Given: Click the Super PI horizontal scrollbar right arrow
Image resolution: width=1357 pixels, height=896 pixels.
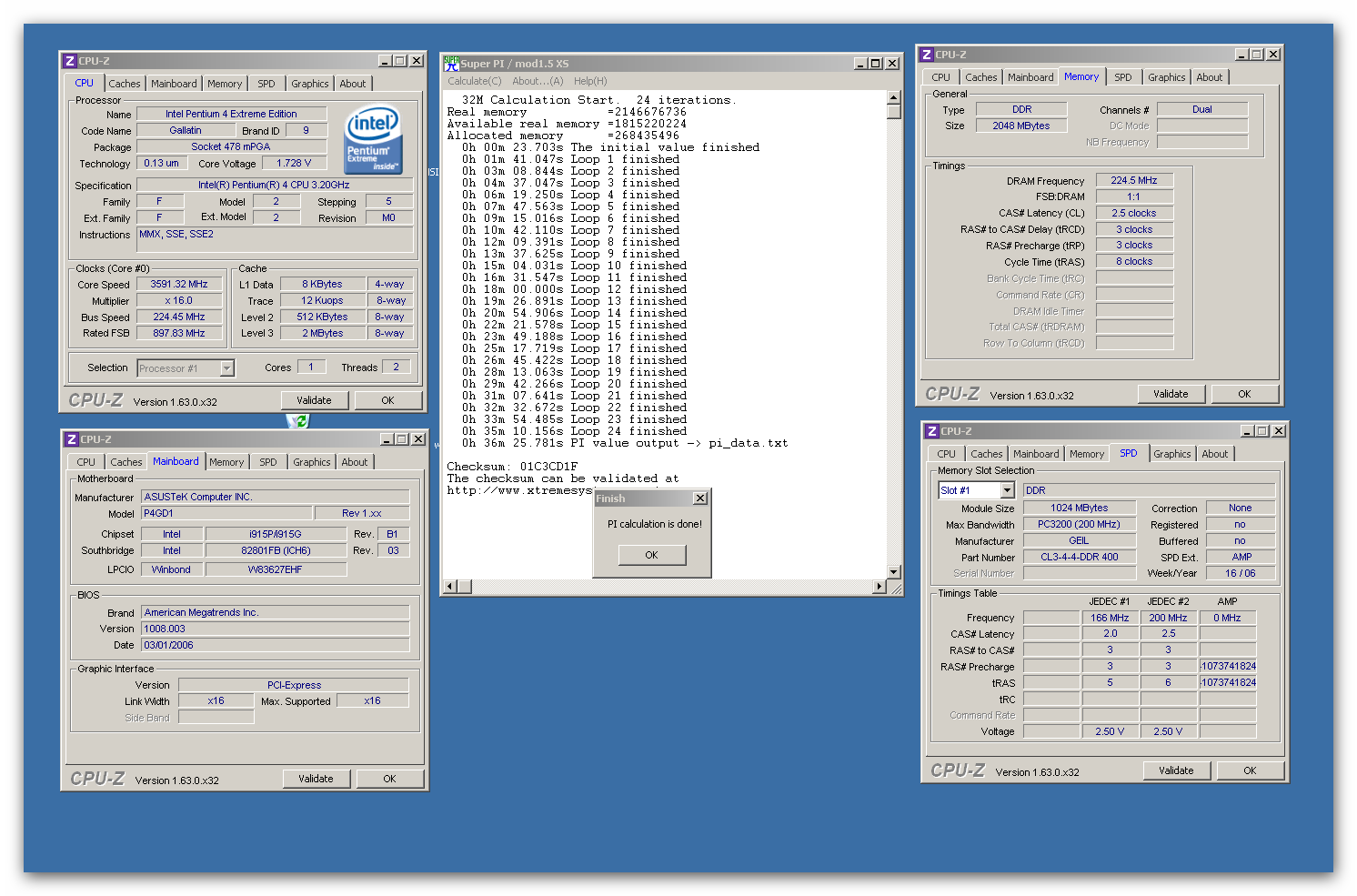Looking at the screenshot, I should [x=880, y=587].
